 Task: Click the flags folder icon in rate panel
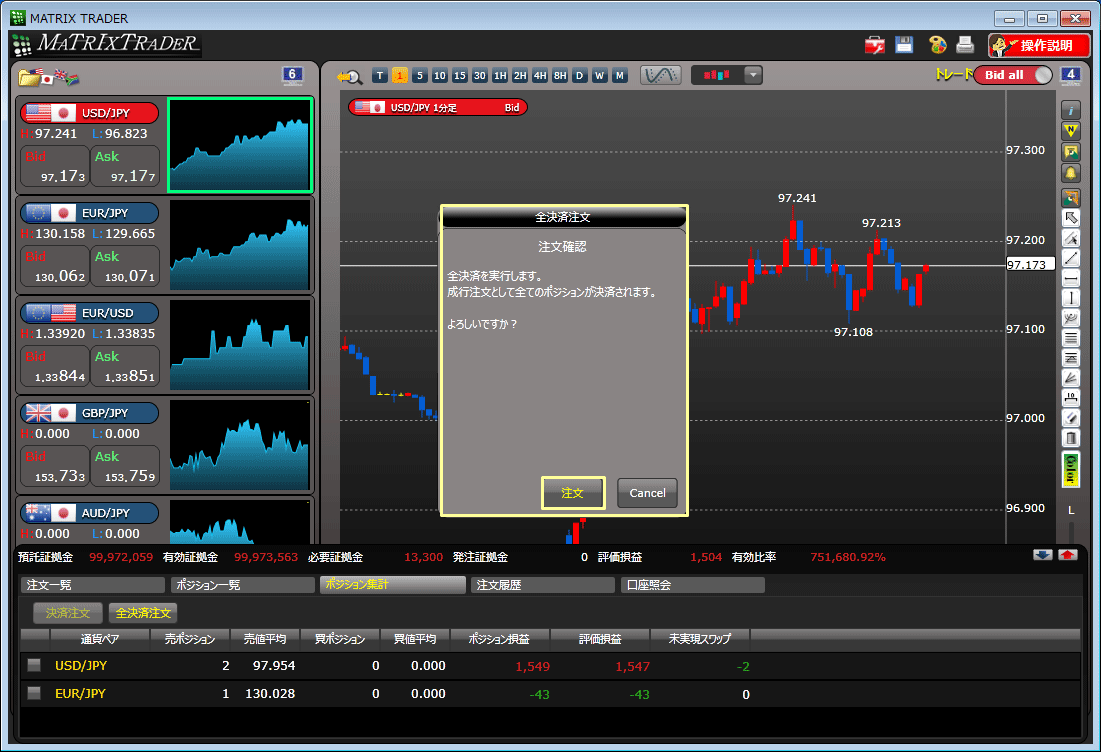[x=48, y=77]
